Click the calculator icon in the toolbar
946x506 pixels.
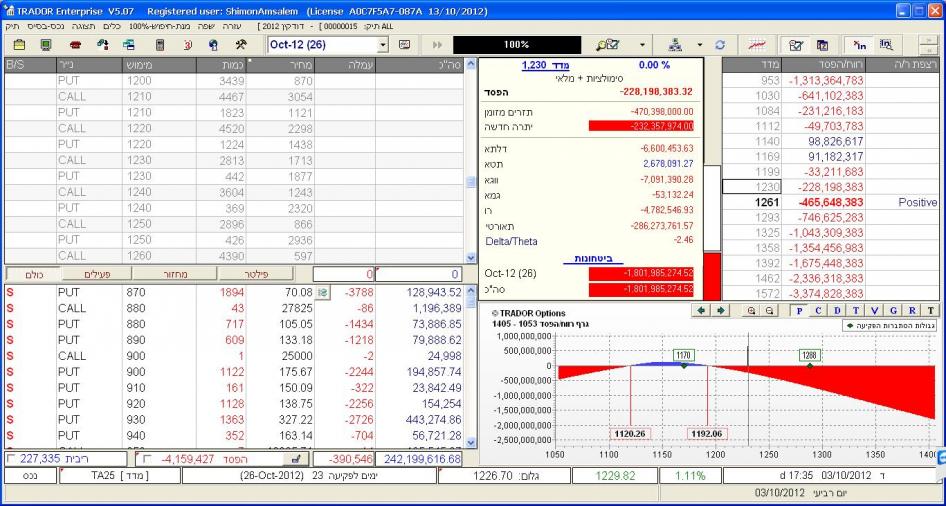tap(159, 45)
